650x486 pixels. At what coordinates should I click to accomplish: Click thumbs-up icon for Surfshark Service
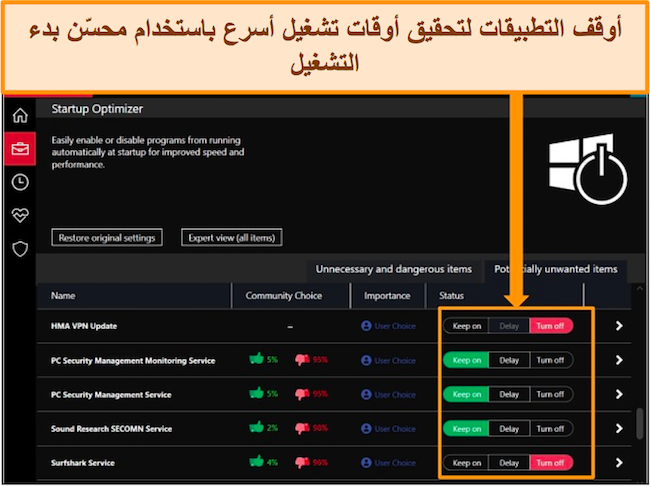pos(257,462)
